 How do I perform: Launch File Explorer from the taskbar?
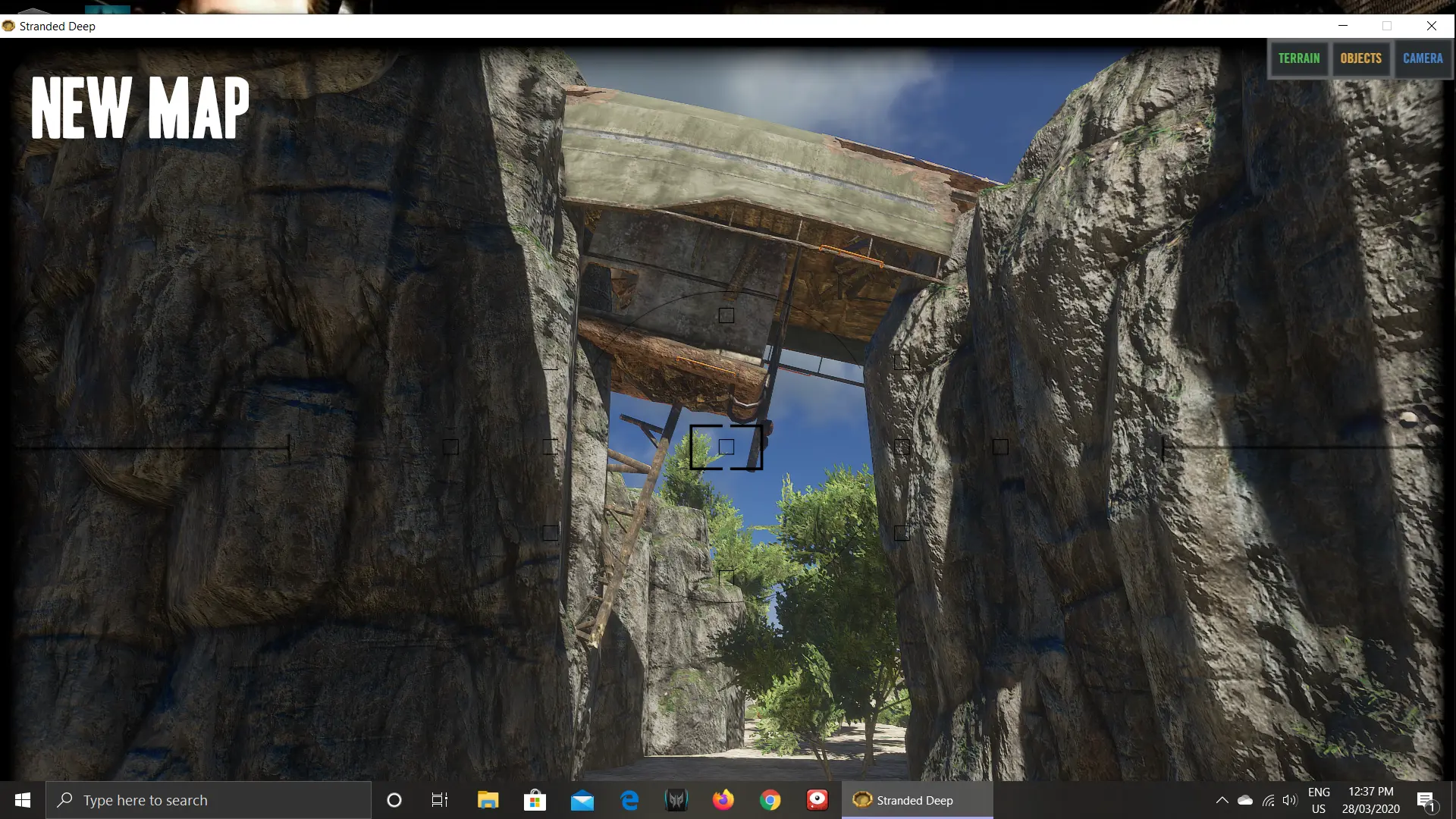488,800
